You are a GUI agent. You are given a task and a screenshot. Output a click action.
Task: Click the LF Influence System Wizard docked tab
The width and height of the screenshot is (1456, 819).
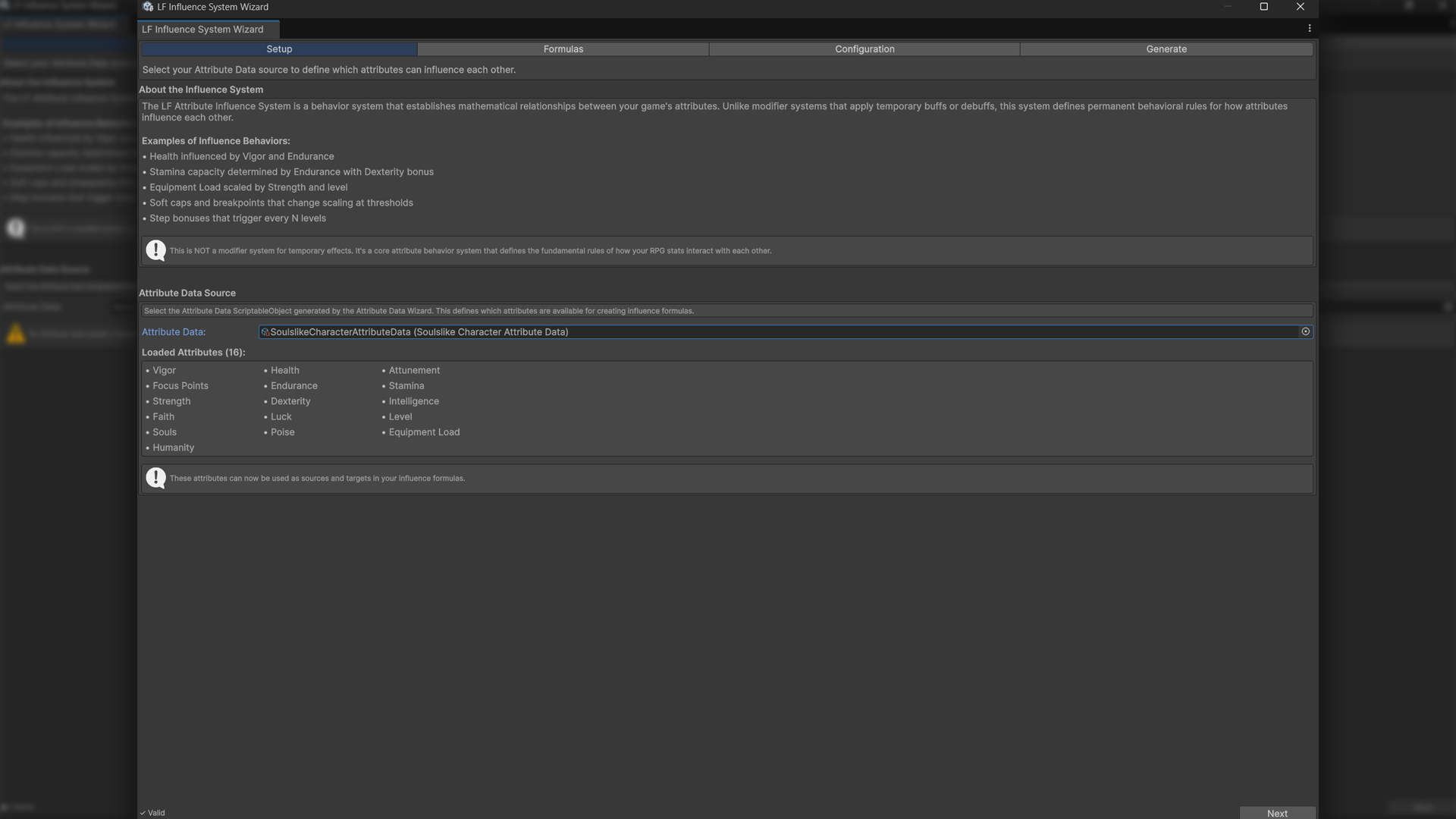click(202, 29)
